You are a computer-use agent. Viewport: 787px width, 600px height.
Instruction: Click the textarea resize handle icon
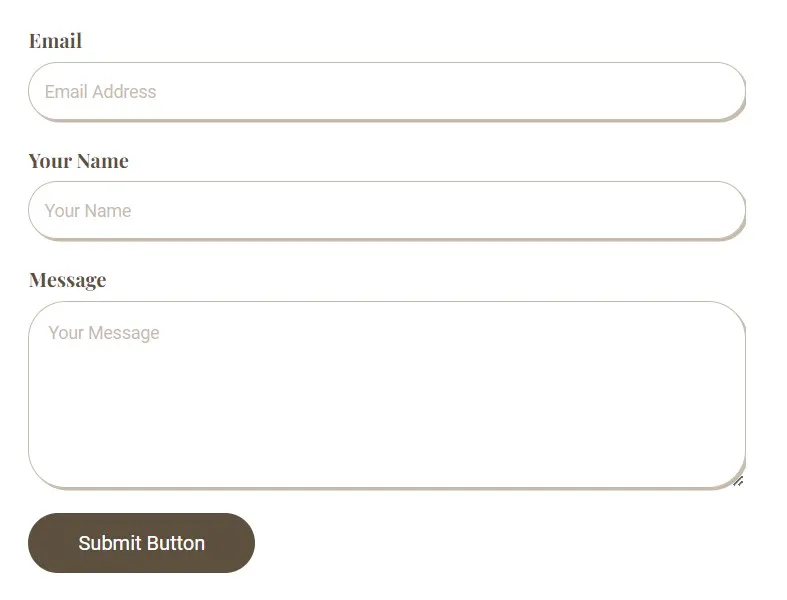pos(738,481)
